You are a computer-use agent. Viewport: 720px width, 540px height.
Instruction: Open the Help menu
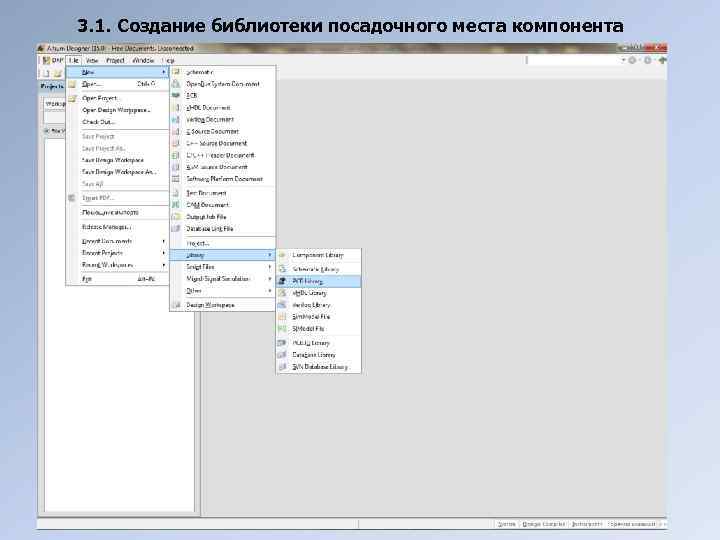coord(169,60)
